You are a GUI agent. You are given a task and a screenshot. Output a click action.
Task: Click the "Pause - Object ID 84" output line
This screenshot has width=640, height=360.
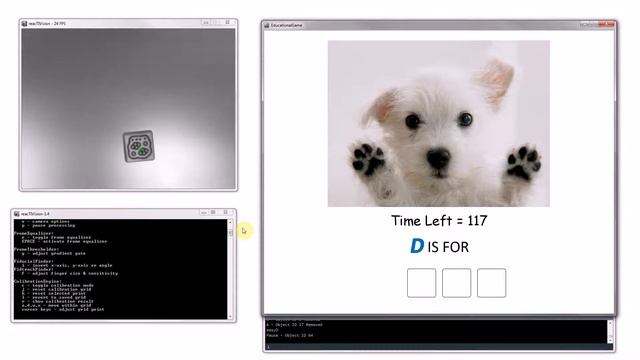290,336
